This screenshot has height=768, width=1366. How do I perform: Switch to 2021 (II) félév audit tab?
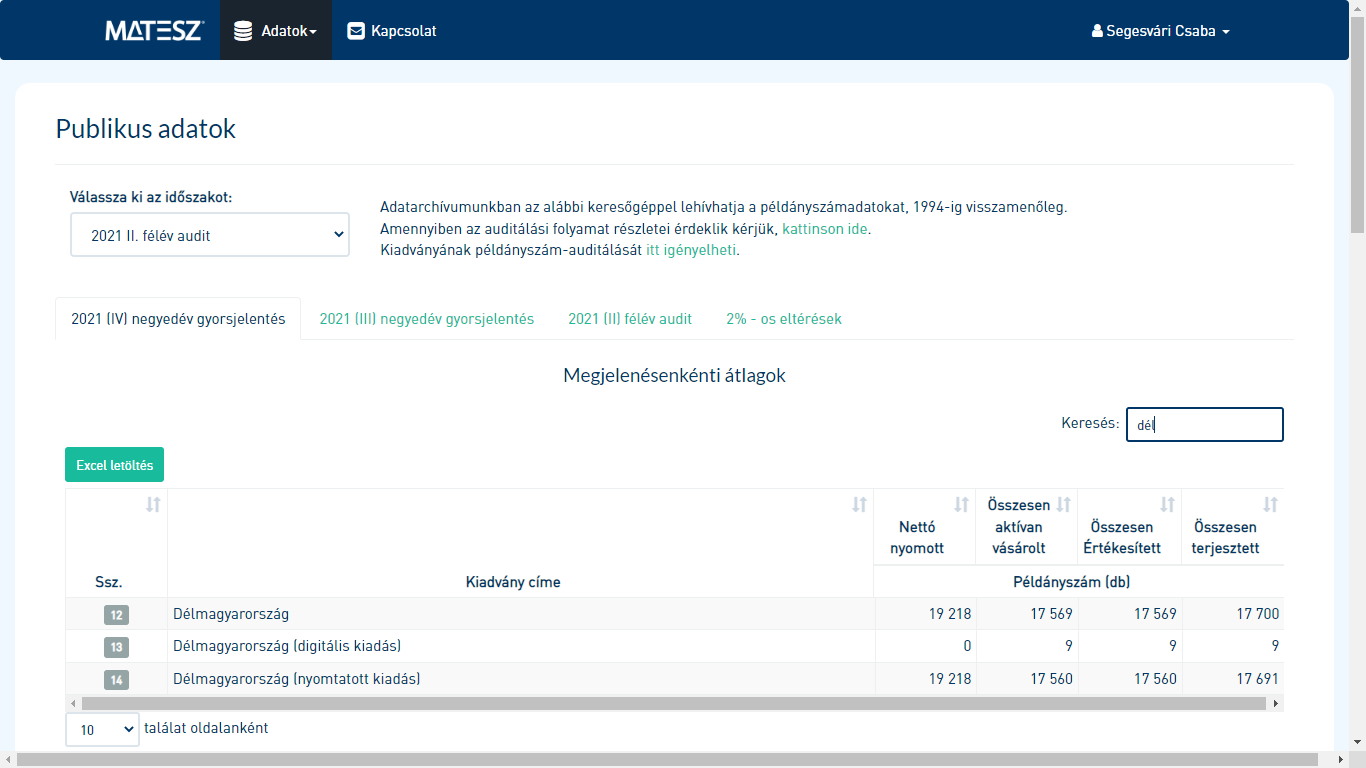tap(630, 319)
